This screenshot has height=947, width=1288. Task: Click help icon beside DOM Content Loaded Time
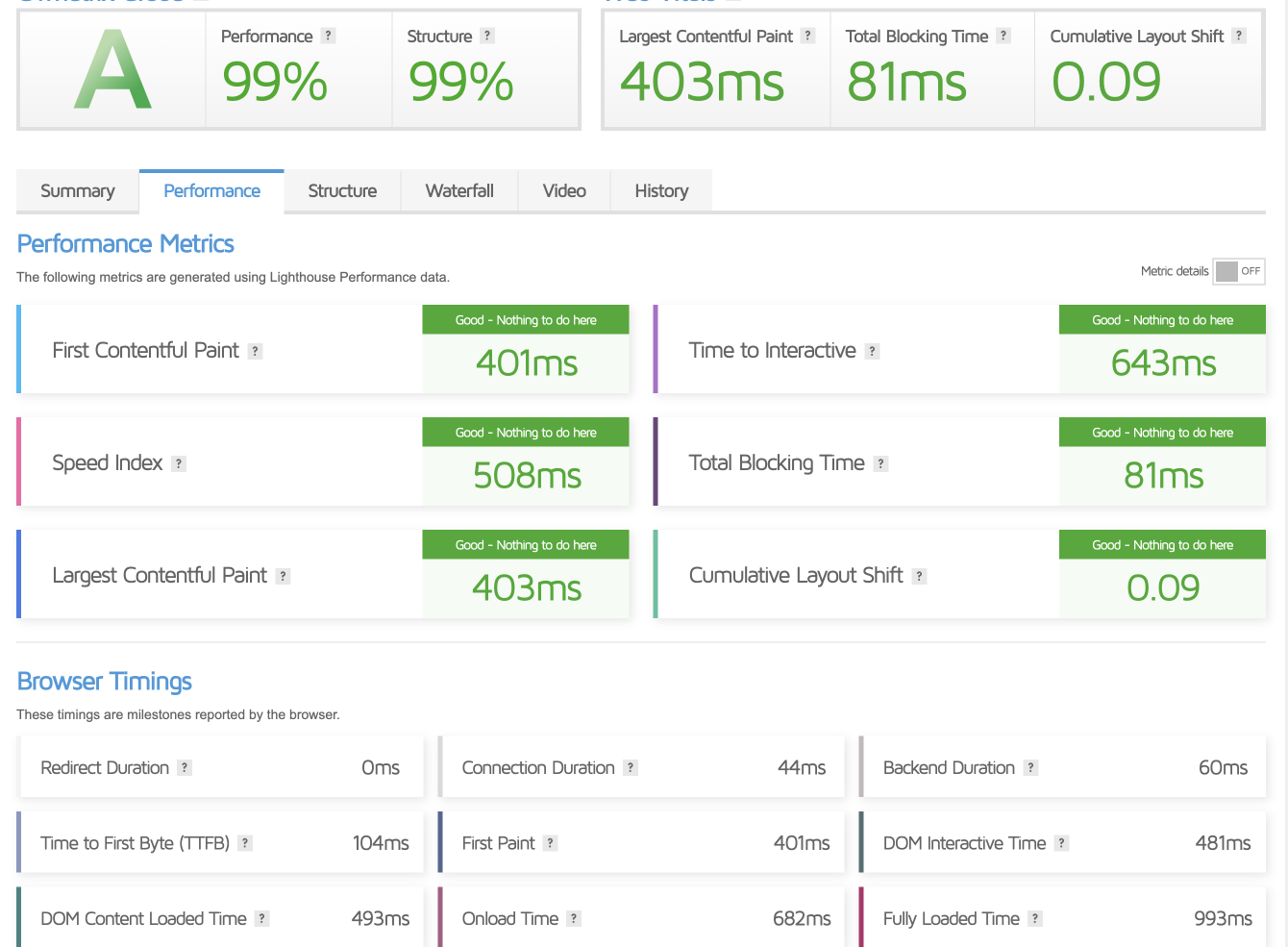tap(261, 918)
